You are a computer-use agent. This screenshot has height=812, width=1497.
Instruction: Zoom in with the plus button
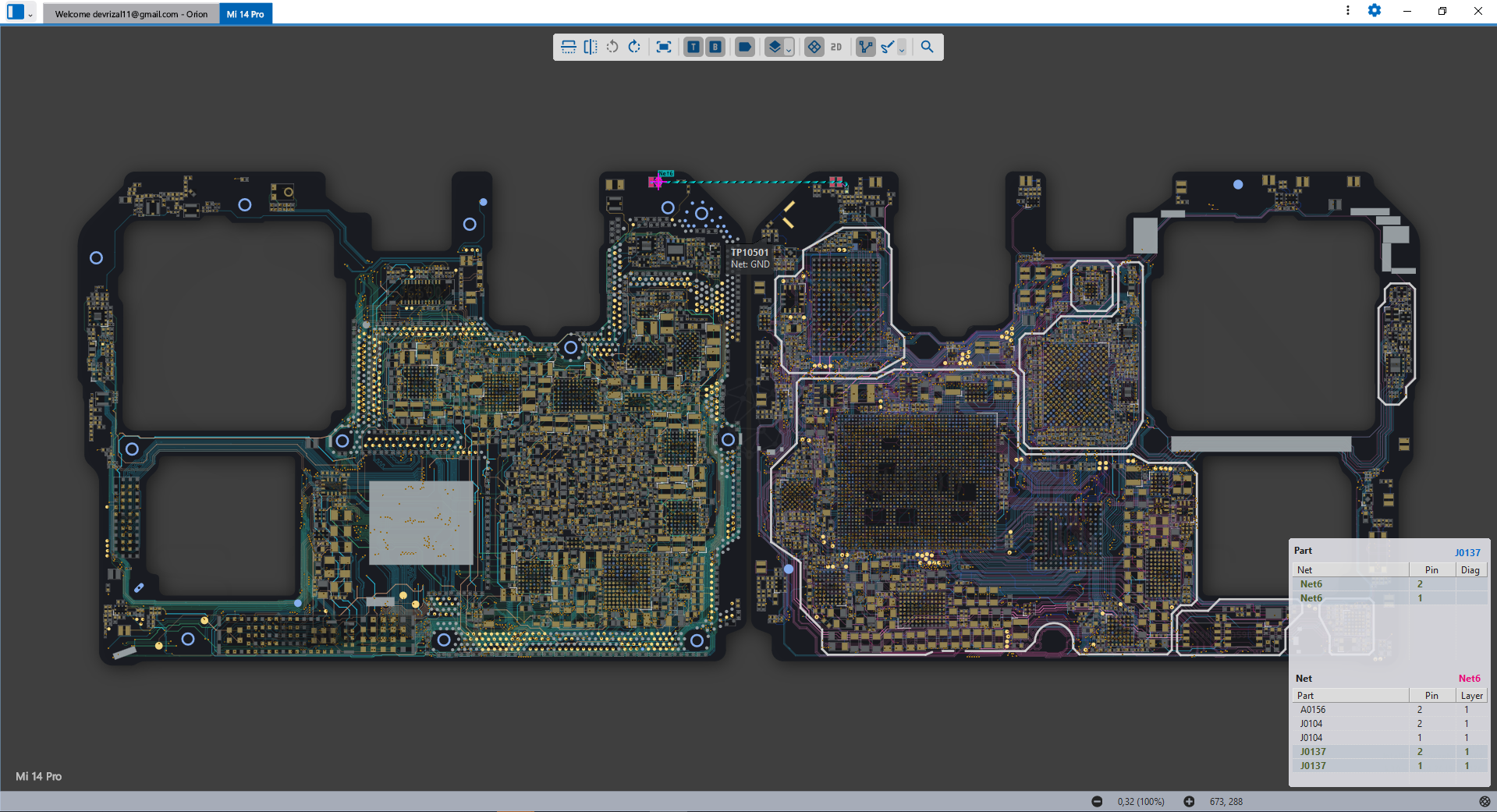(x=1189, y=801)
